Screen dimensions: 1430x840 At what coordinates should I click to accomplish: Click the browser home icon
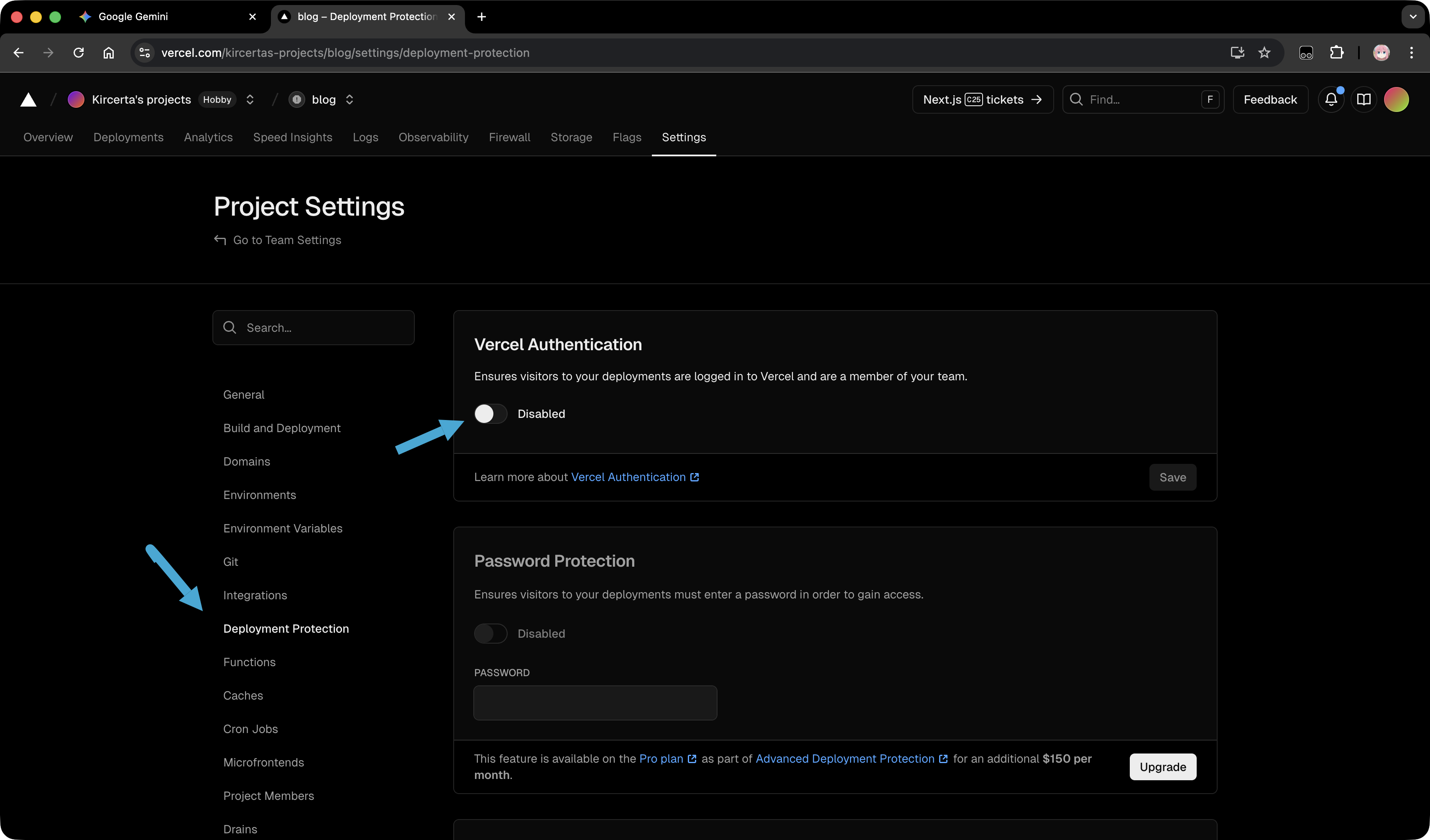pyautogui.click(x=108, y=53)
